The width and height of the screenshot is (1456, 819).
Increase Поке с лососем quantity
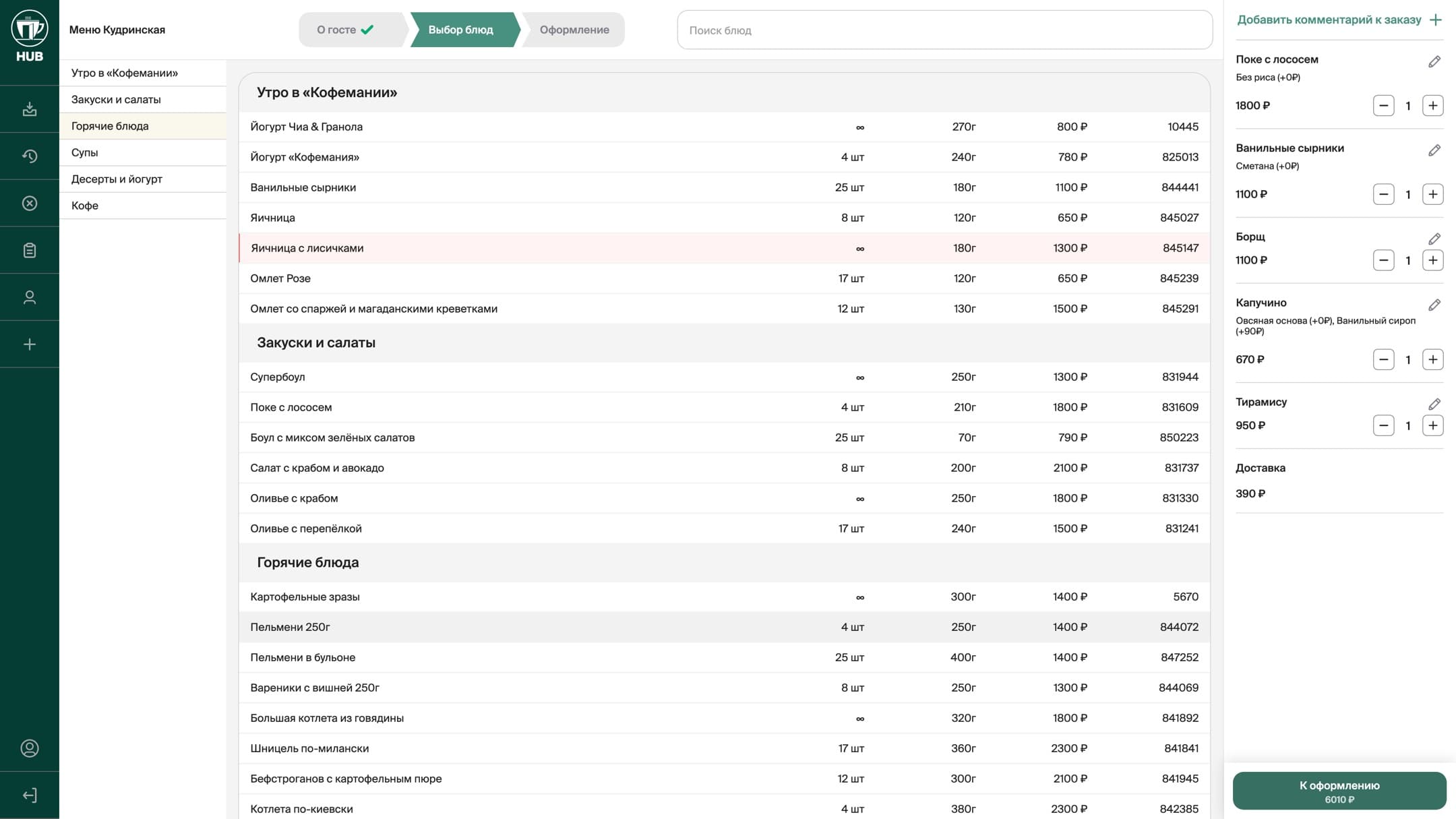click(1433, 106)
